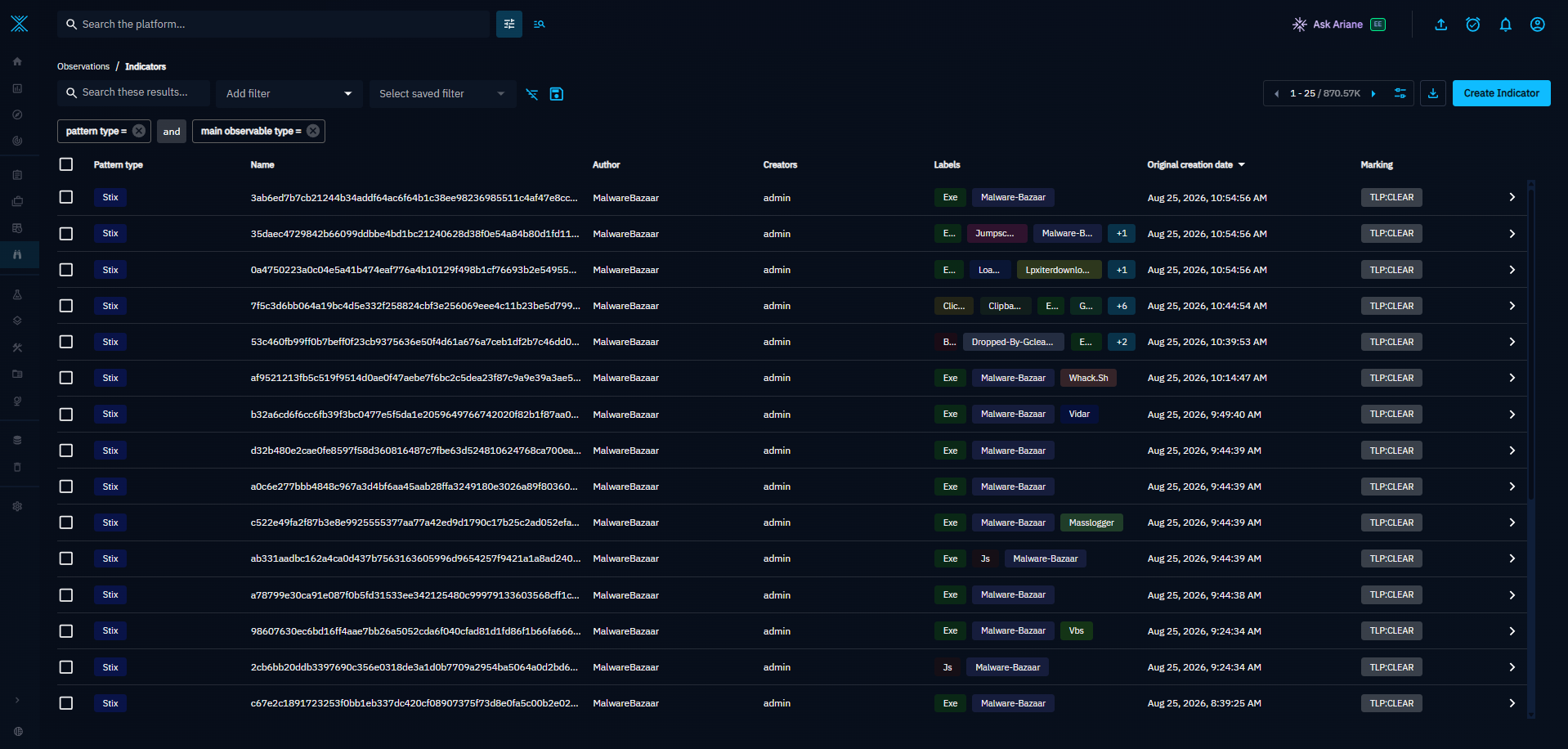
Task: Open advanced search filters icon
Action: point(509,25)
